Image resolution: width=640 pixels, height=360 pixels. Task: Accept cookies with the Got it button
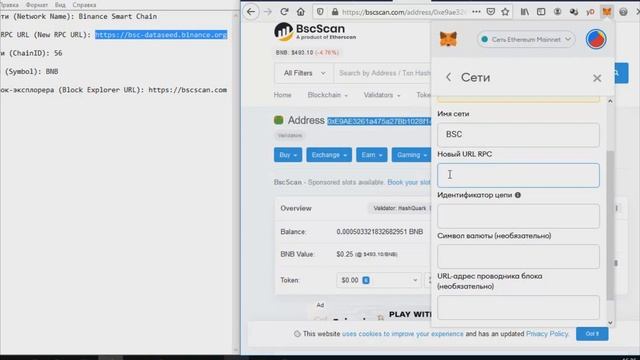[592, 334]
